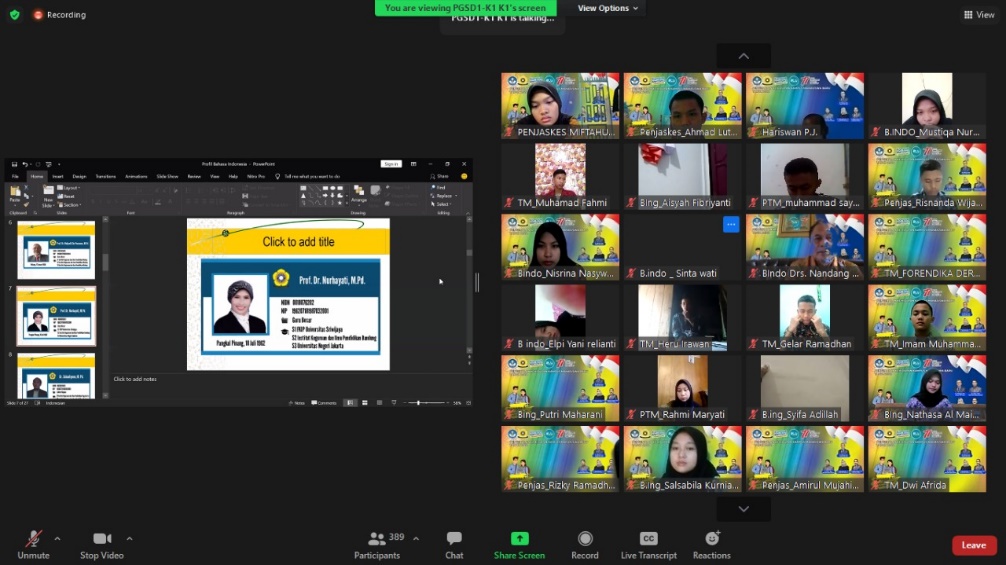Unmute the microphone in Zoom toolbar

point(33,544)
